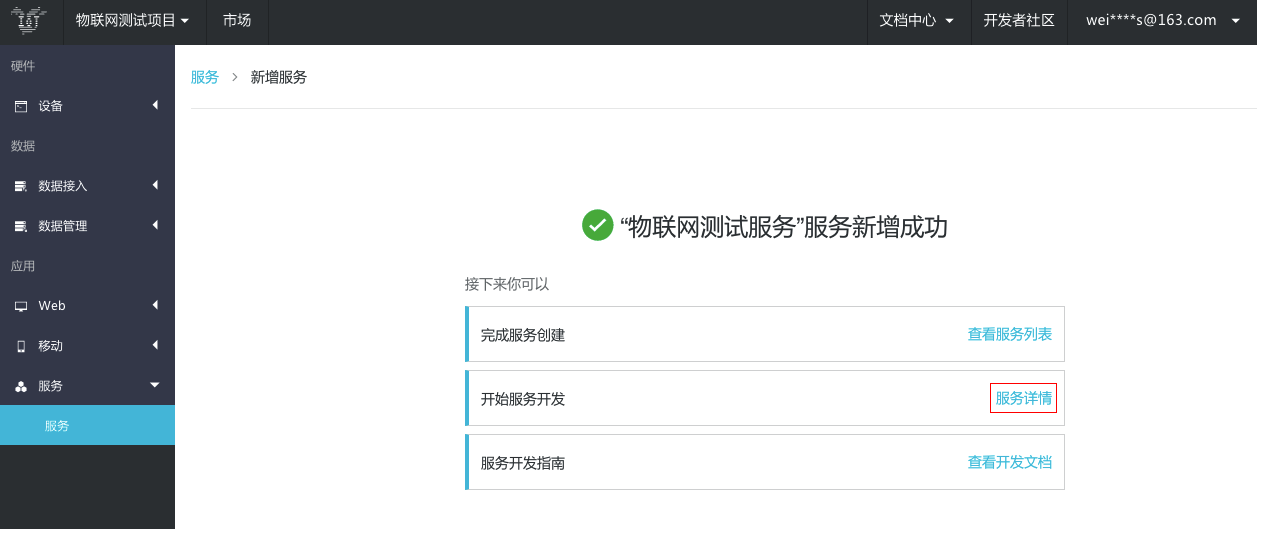Image resolution: width=1280 pixels, height=550 pixels.
Task: Click the Web monitor icon in the sidebar
Action: 21,306
